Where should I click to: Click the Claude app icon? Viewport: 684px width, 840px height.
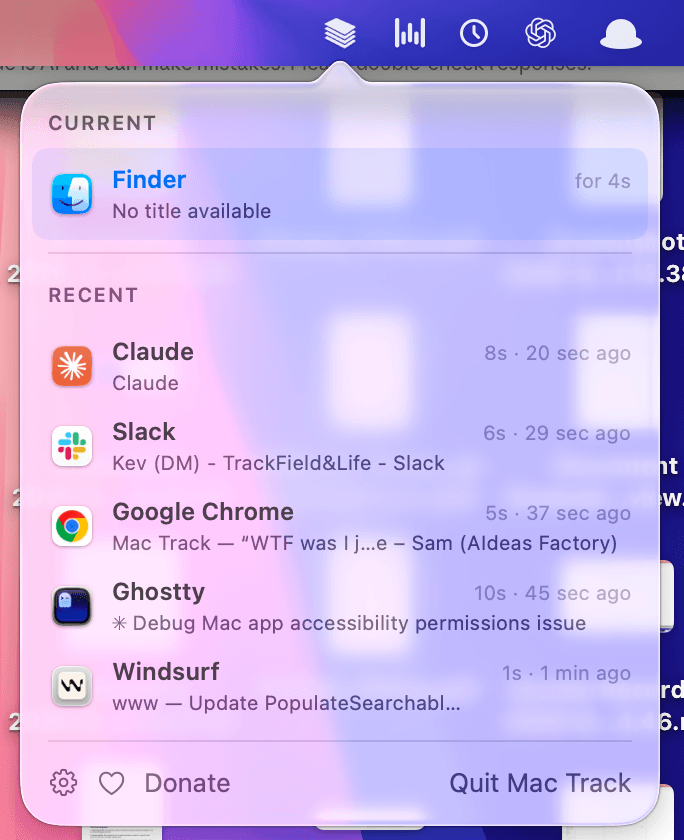pyautogui.click(x=72, y=366)
